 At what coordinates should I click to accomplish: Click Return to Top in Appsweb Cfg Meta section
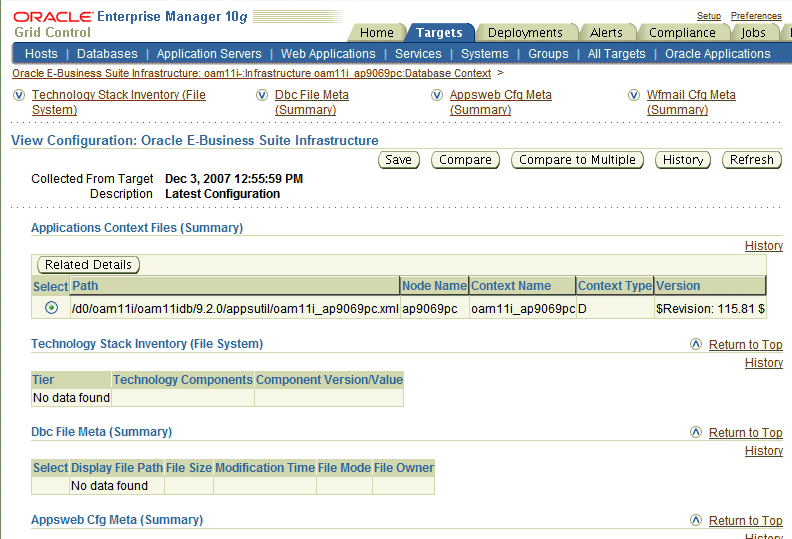(746, 521)
